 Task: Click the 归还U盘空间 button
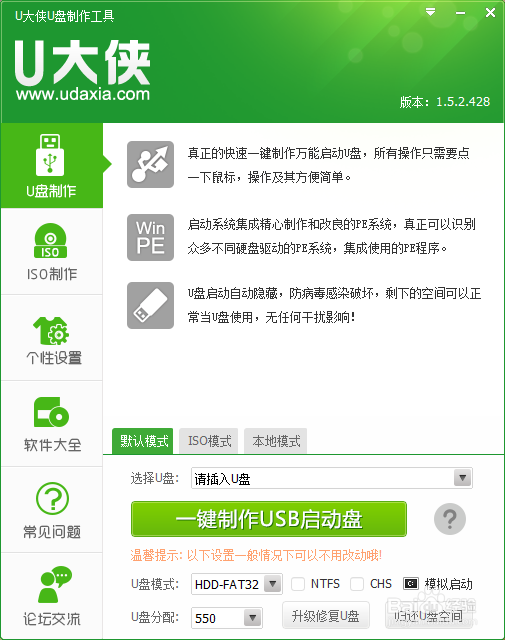click(428, 616)
